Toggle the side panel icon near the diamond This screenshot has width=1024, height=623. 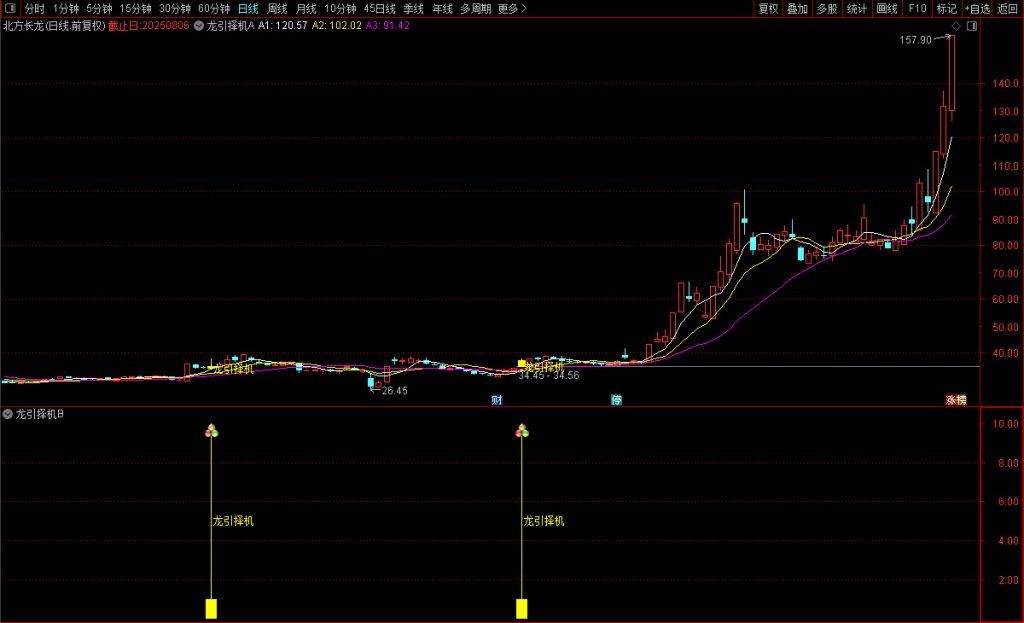coord(970,25)
